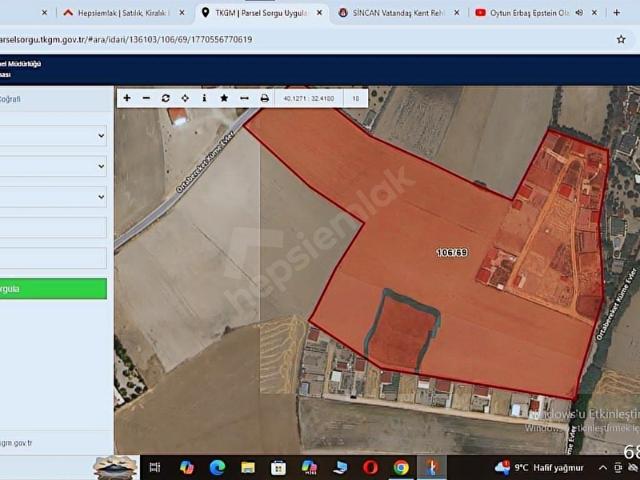This screenshot has height=480, width=640.
Task: Open a new browser tab
Action: (622, 13)
